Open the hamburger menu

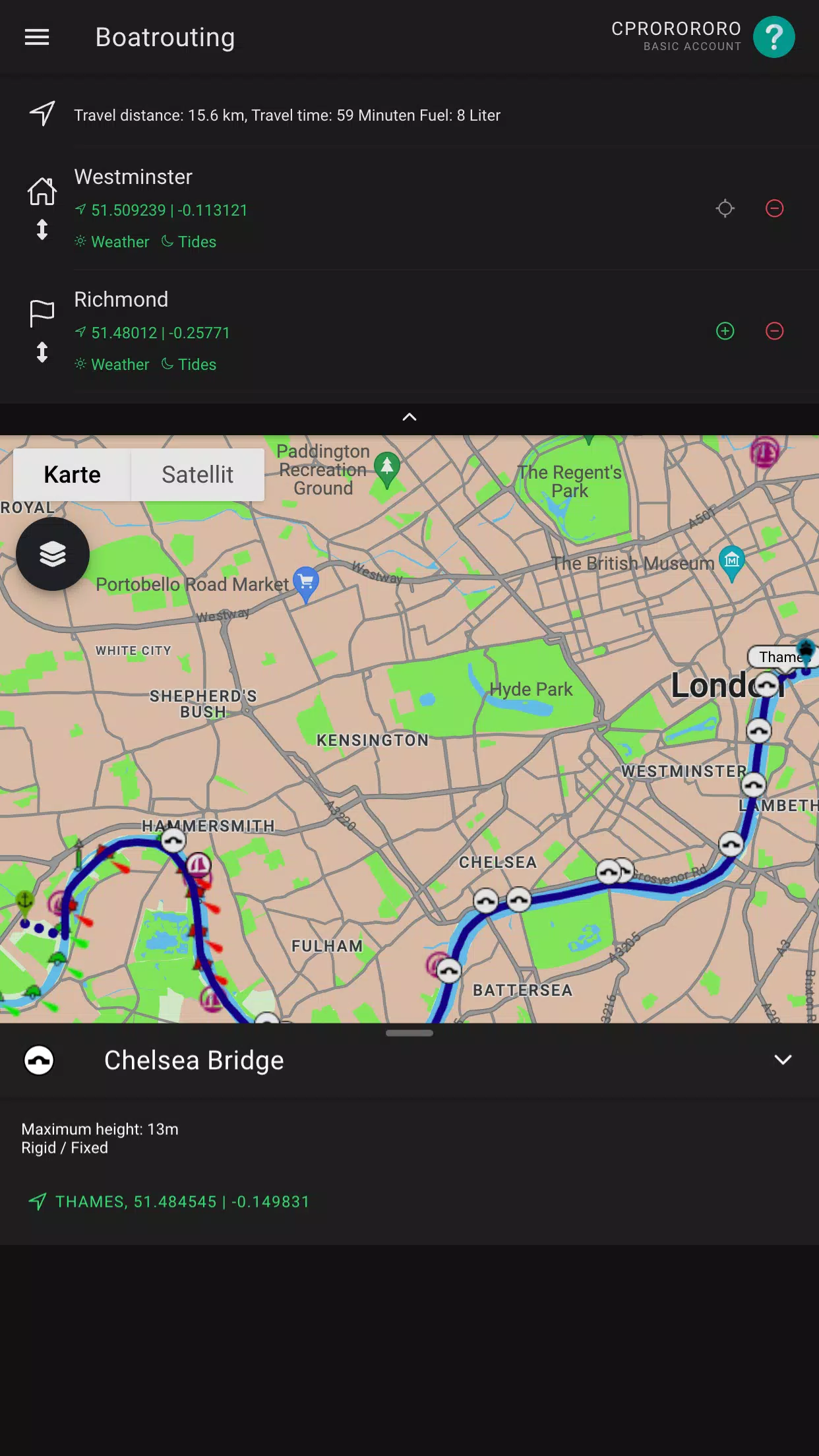[x=37, y=38]
